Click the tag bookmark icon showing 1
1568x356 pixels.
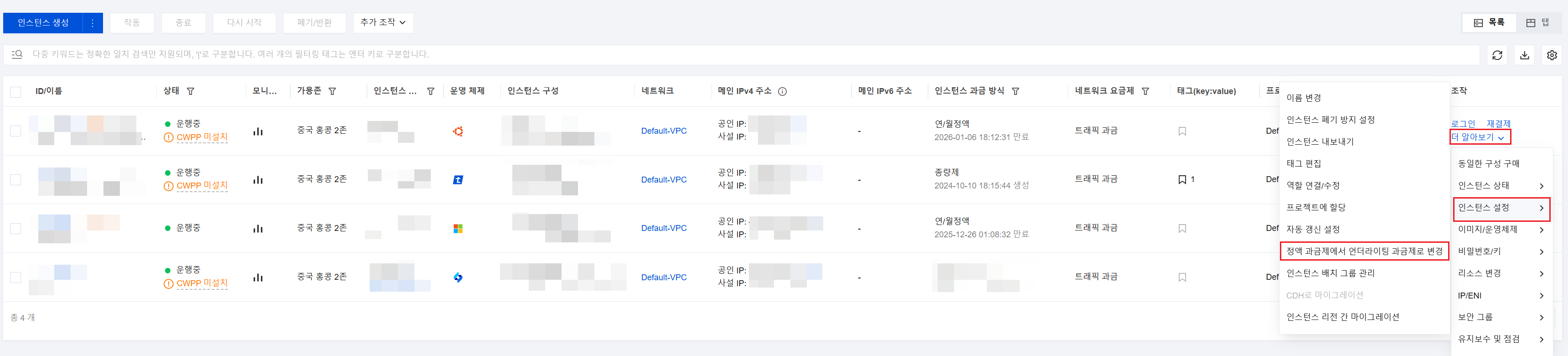tap(1182, 179)
